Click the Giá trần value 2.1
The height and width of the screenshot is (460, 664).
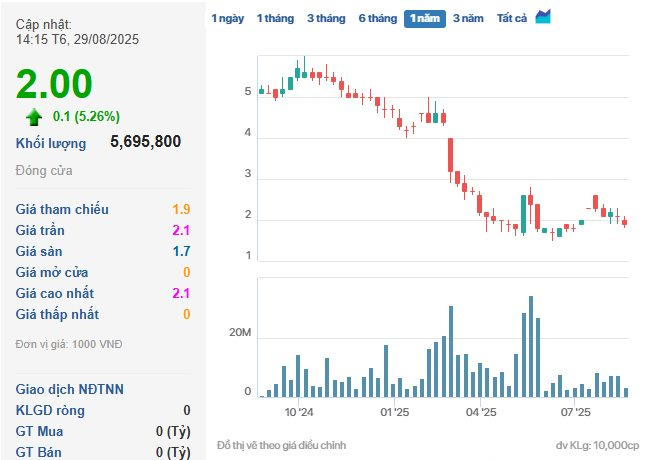coord(181,231)
